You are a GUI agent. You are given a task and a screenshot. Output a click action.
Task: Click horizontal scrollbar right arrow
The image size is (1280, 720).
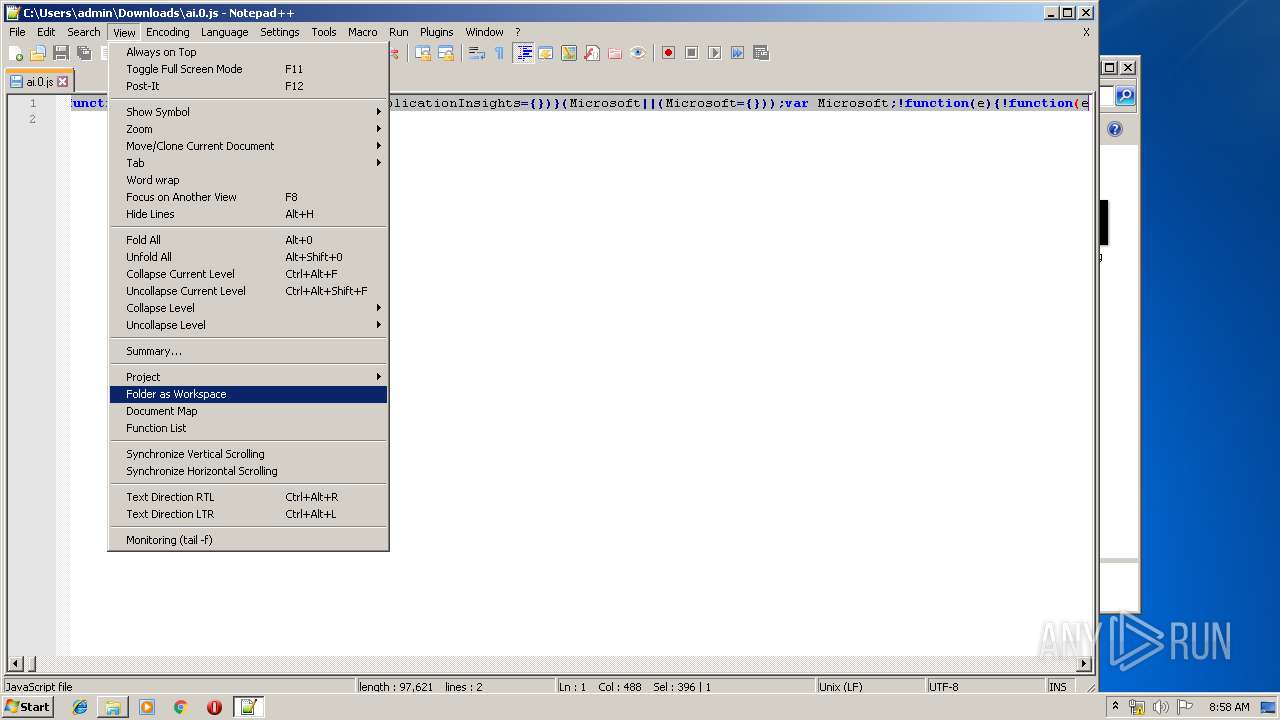point(1085,663)
